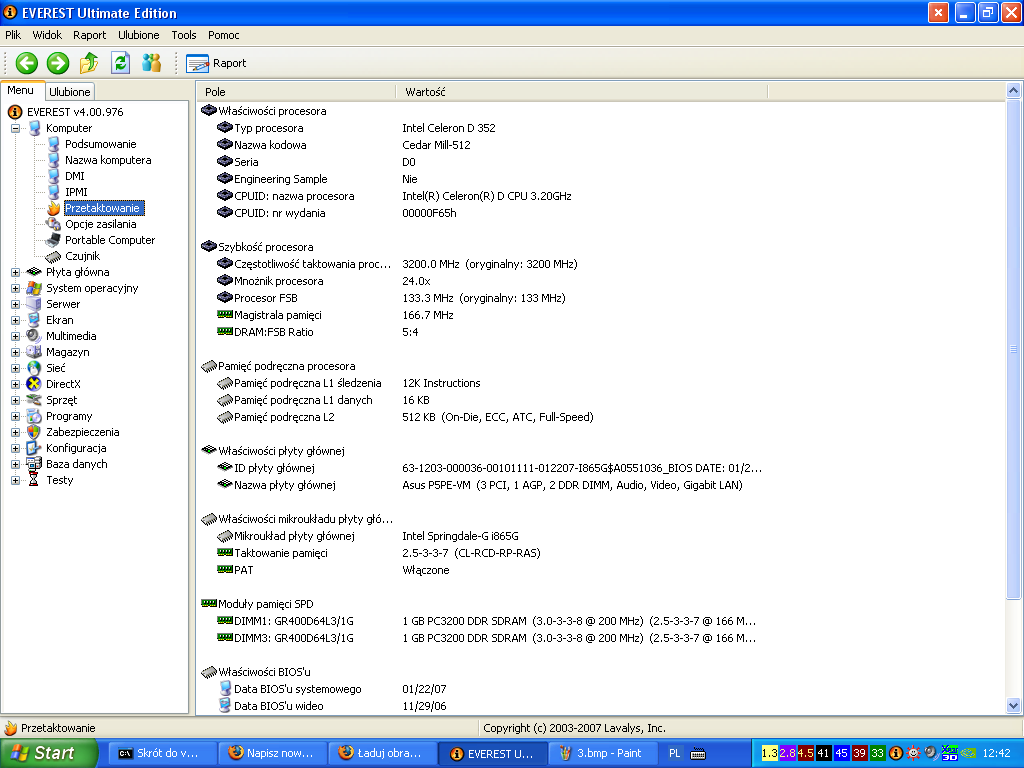
Task: Click the Users toolbar icon
Action: pyautogui.click(x=152, y=63)
